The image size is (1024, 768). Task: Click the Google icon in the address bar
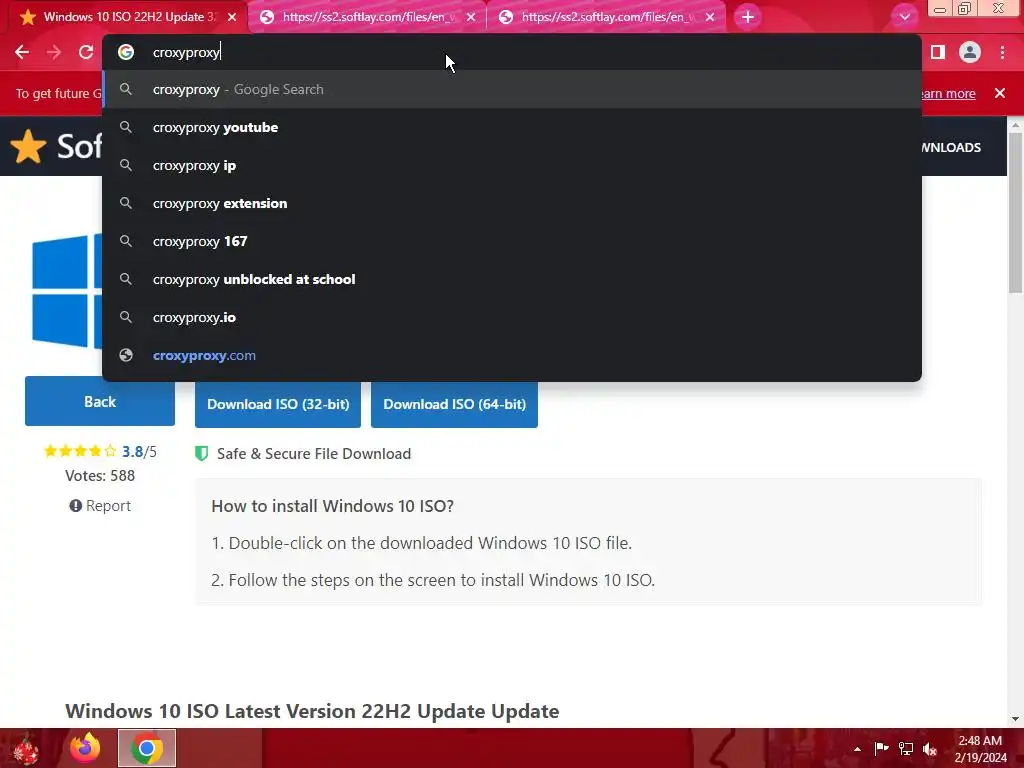(126, 52)
